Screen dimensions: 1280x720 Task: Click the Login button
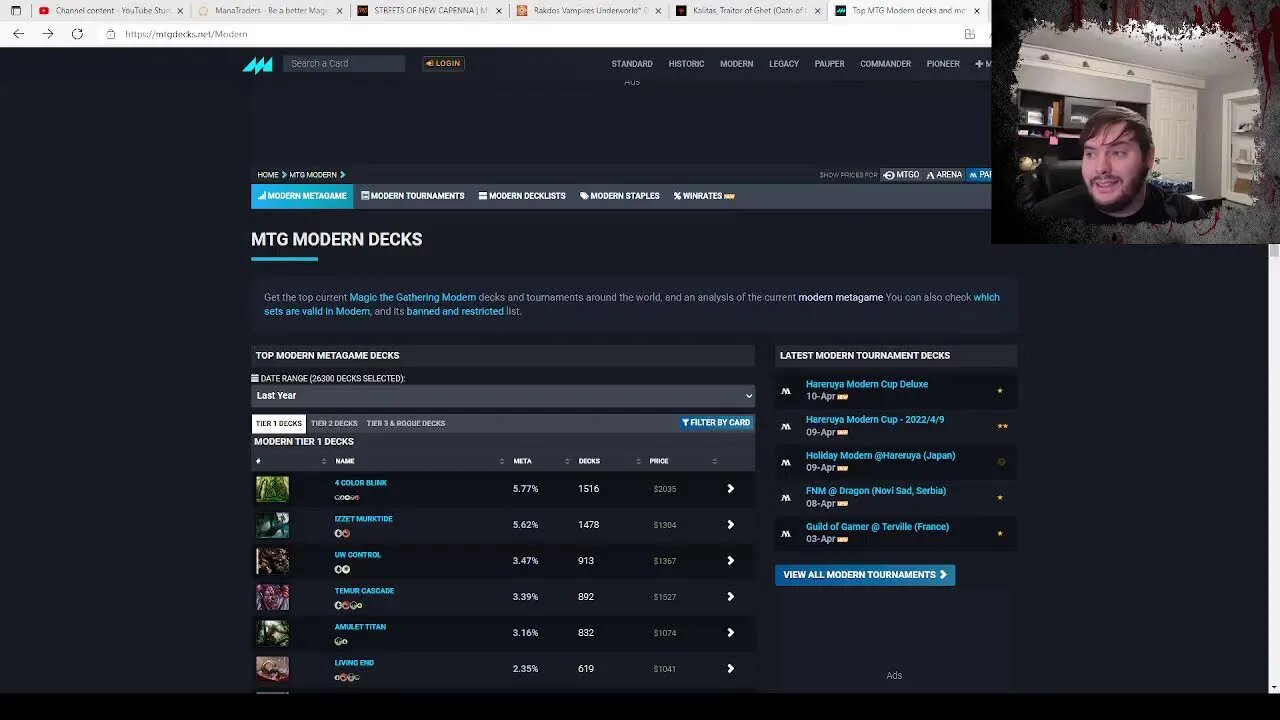443,63
